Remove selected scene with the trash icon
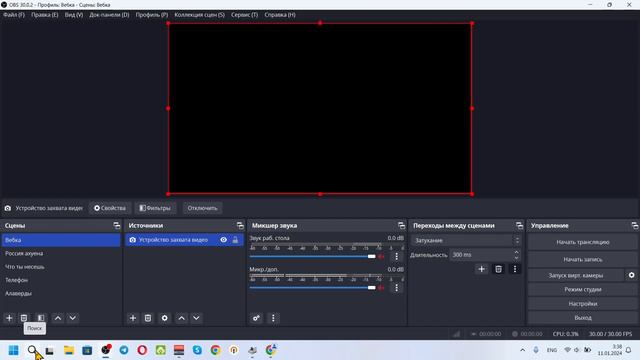This screenshot has height=360, width=640. [24, 318]
